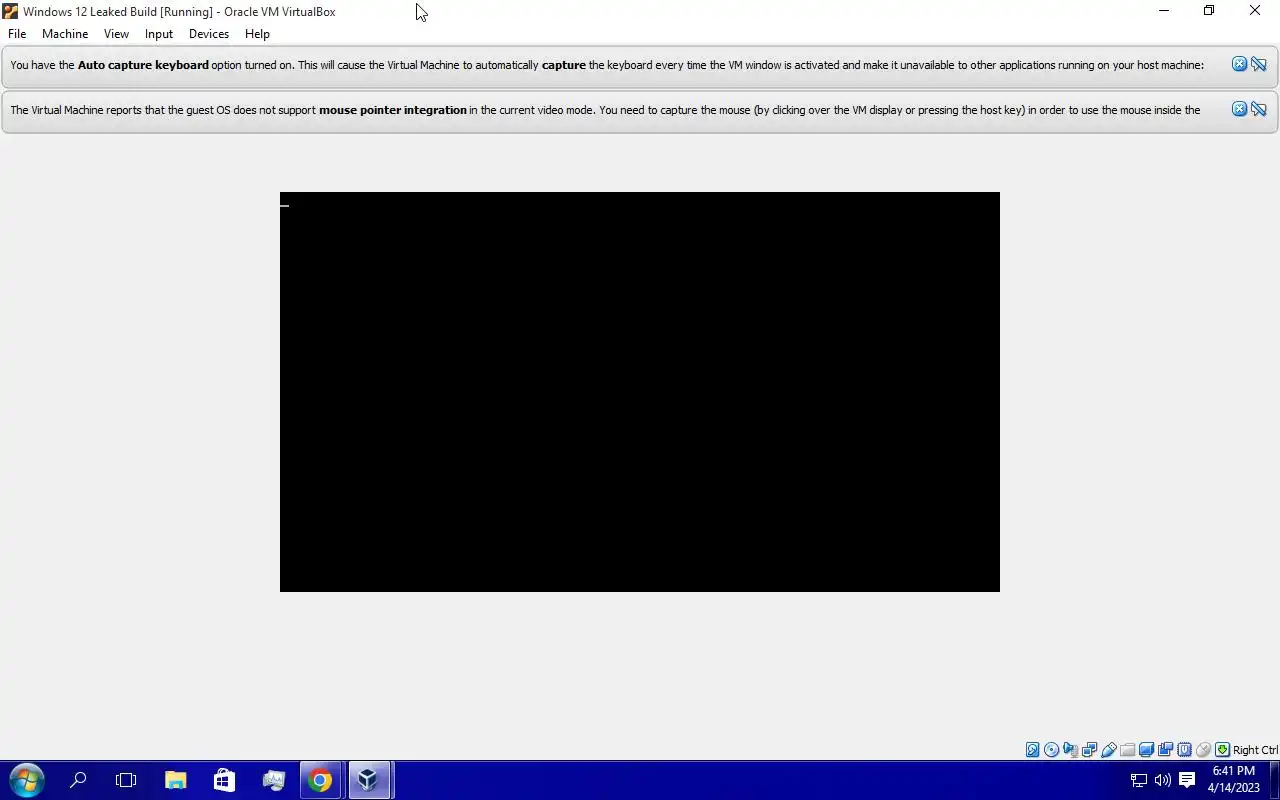Dismiss the Auto capture keyboard notification
Screen dimensions: 1280x800
1239,64
